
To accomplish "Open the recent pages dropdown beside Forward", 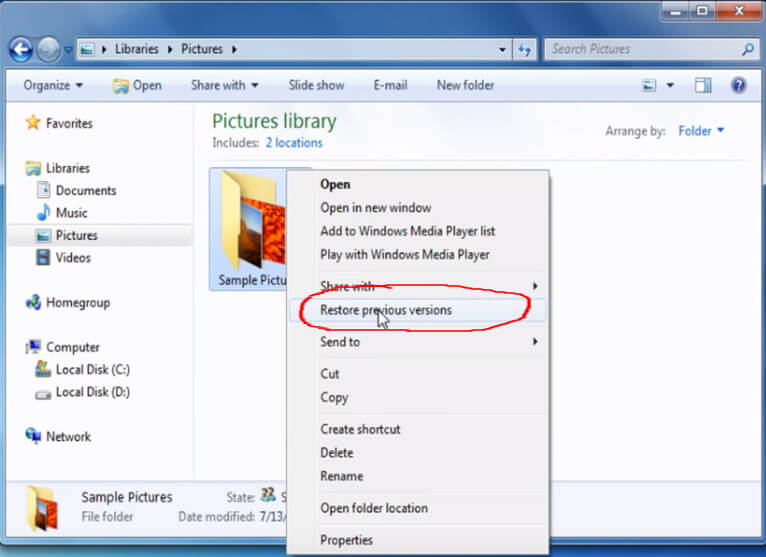I will coord(68,50).
